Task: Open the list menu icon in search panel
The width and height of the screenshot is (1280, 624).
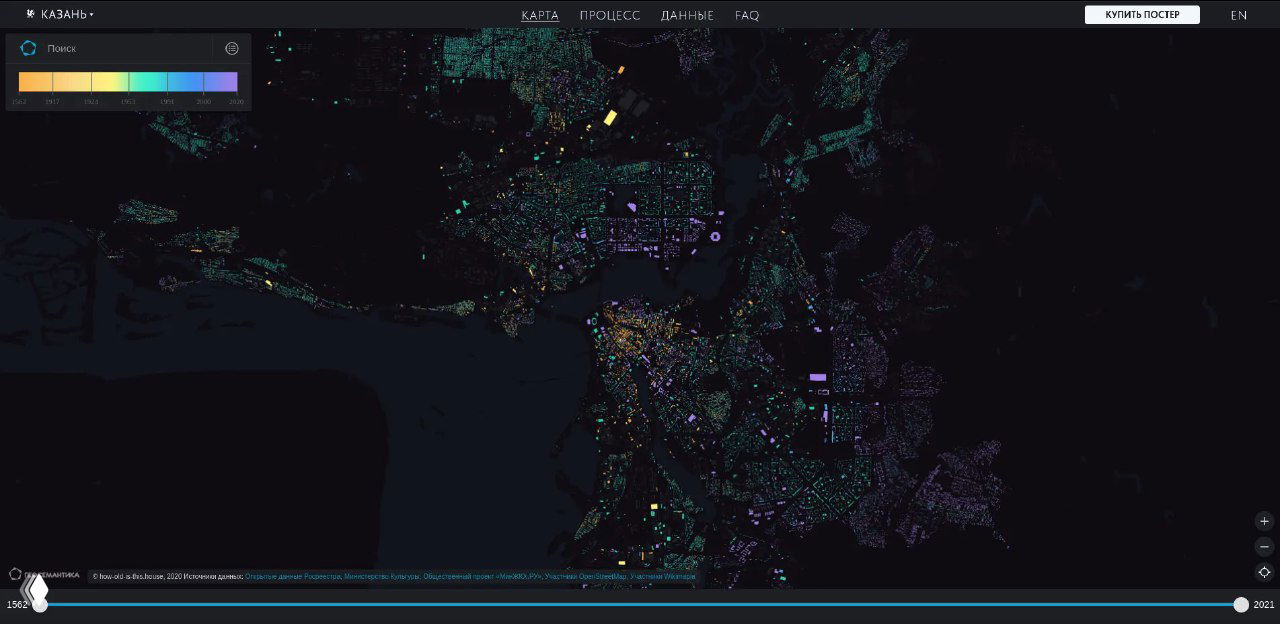Action: (x=232, y=48)
